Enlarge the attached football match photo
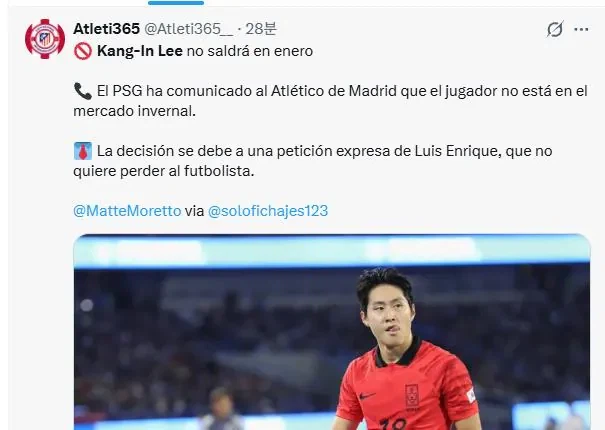Image resolution: width=605 pixels, height=430 pixels. coord(332,332)
